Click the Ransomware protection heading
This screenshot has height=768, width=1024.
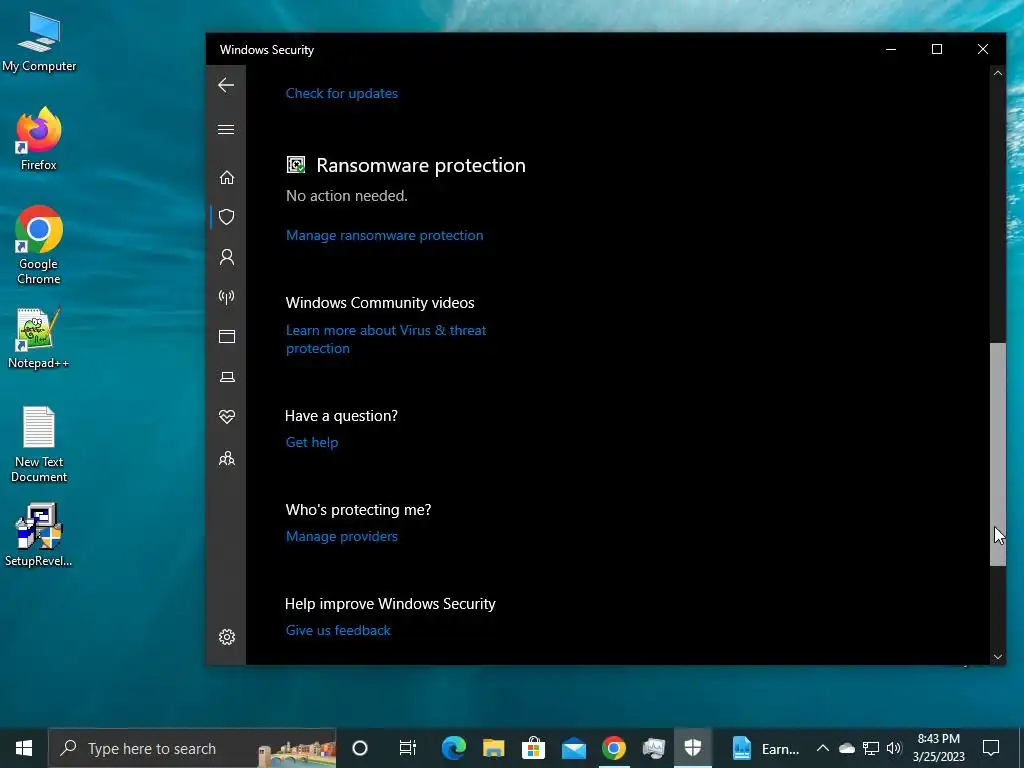click(421, 165)
